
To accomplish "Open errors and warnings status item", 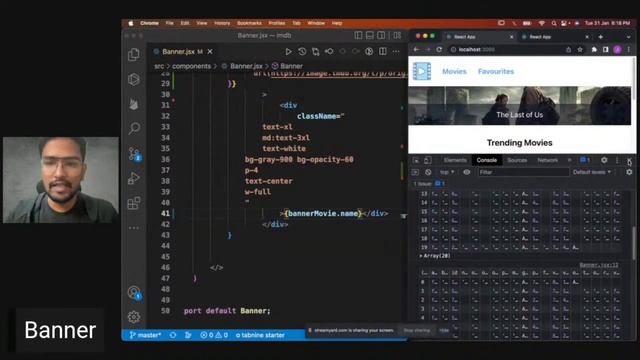I will click(x=214, y=335).
